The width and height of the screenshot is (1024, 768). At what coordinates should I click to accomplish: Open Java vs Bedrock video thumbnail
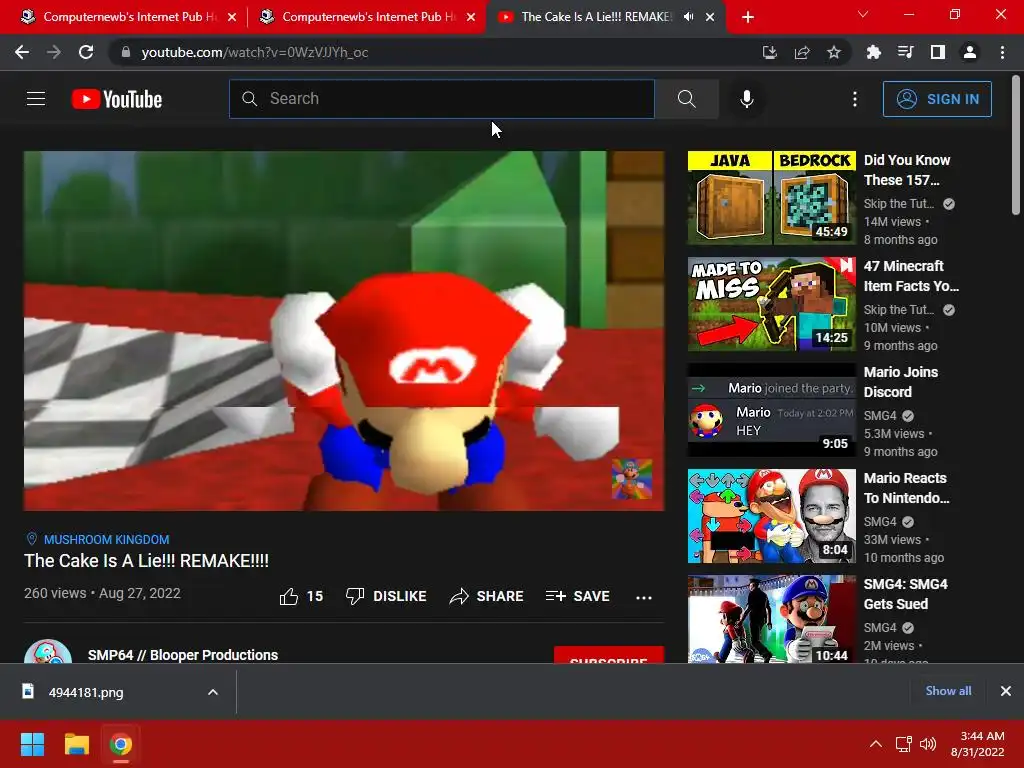pos(771,198)
